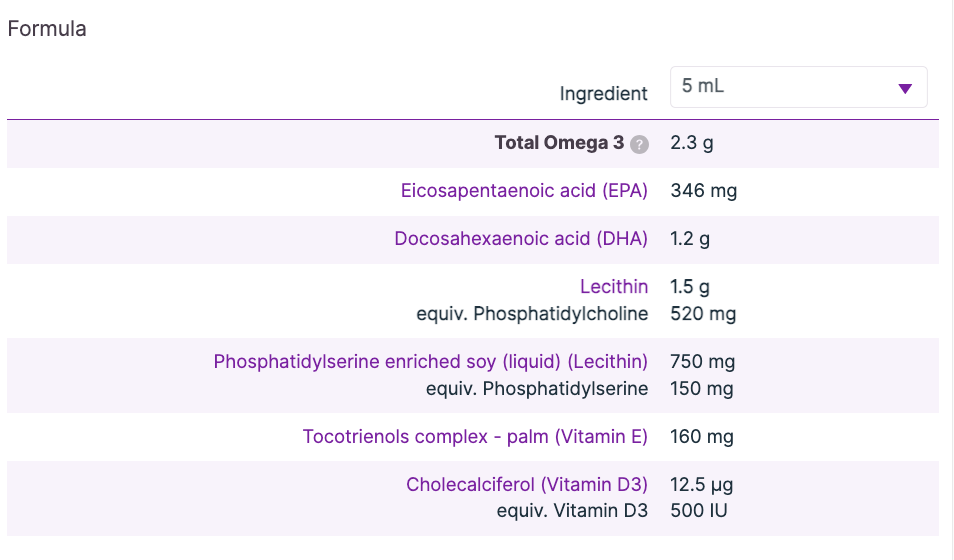Select the 2.3 g Total Omega 3 amount
This screenshot has height=560, width=954.
(x=692, y=143)
